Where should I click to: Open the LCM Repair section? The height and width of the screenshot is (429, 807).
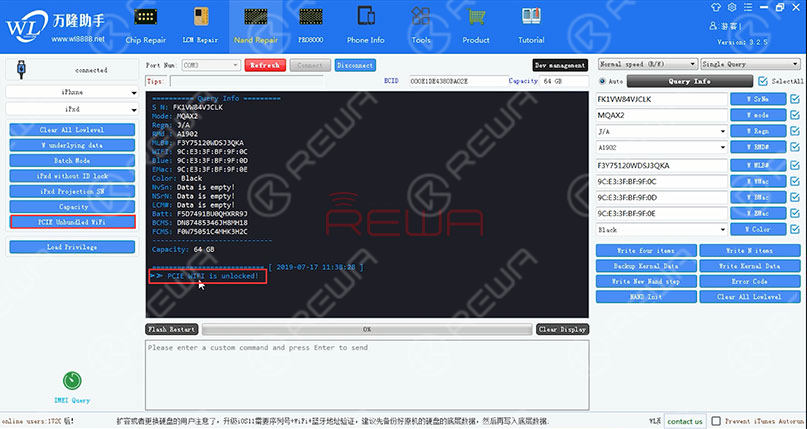click(200, 26)
